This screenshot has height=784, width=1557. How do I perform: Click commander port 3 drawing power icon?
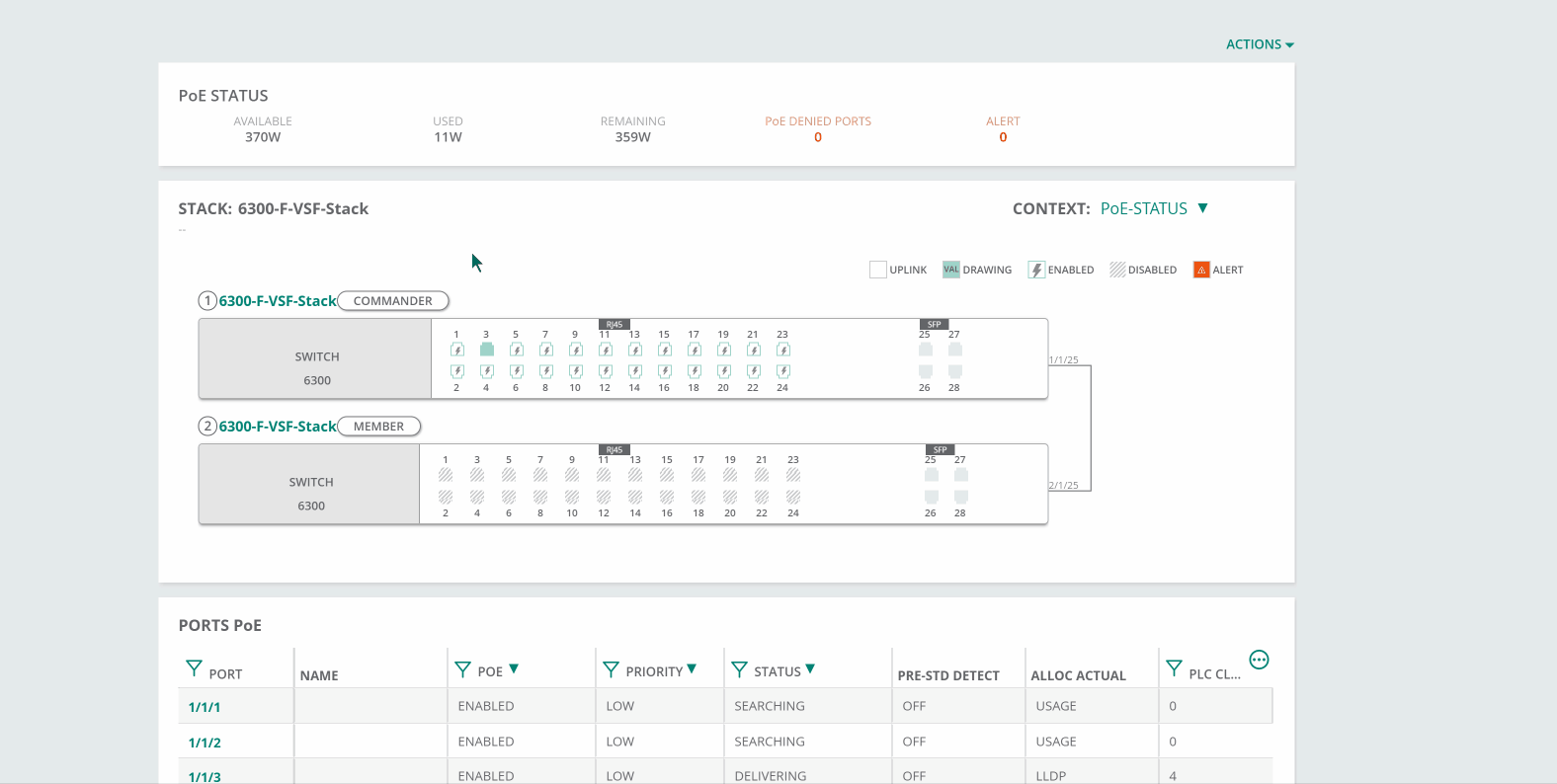tap(486, 350)
